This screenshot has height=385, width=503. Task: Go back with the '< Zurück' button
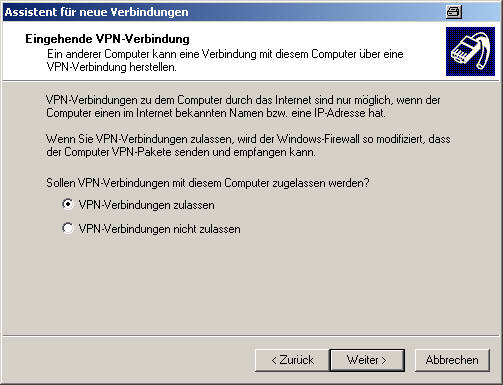click(x=292, y=360)
